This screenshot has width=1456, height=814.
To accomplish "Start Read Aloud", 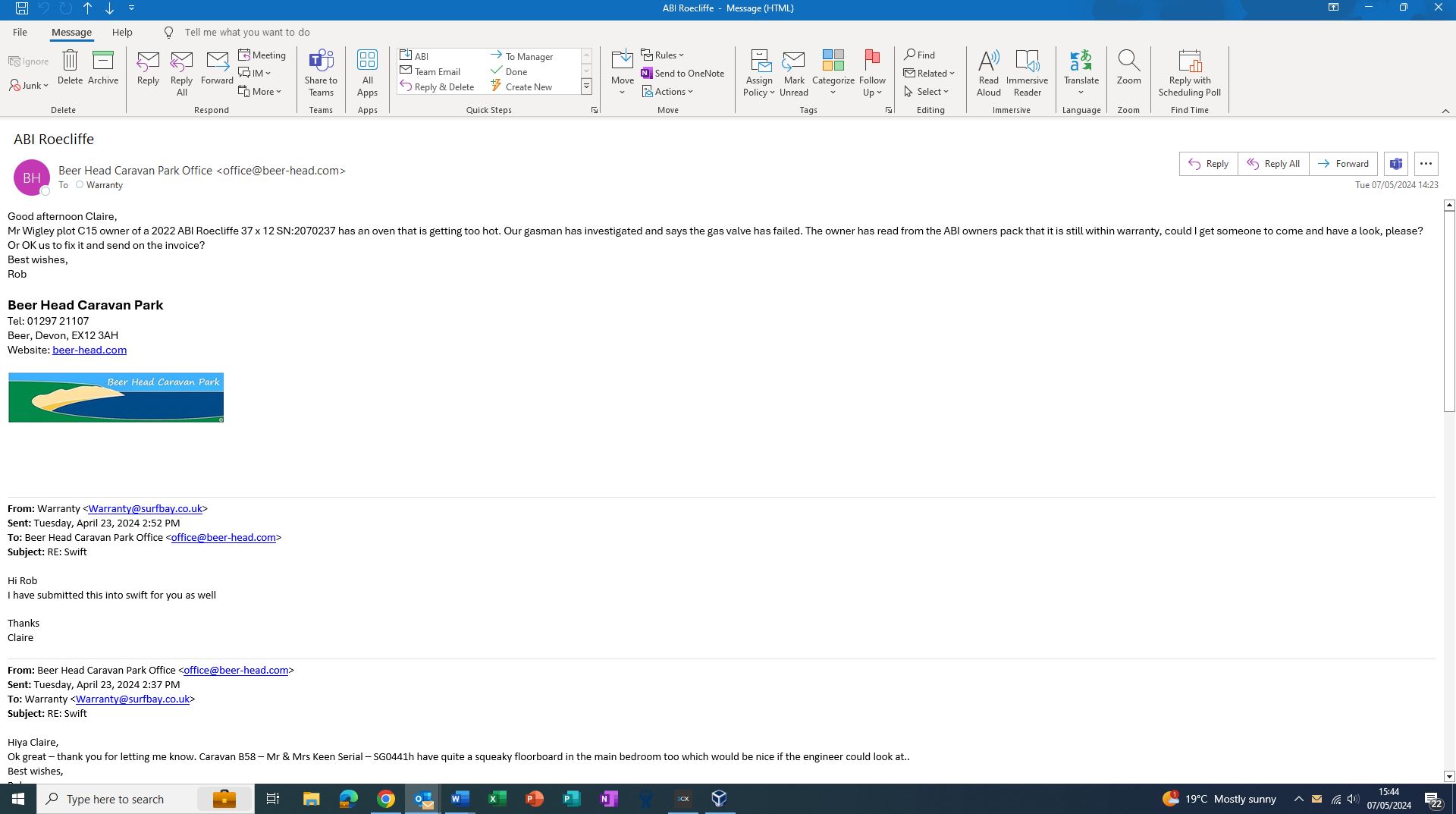I will pyautogui.click(x=988, y=74).
